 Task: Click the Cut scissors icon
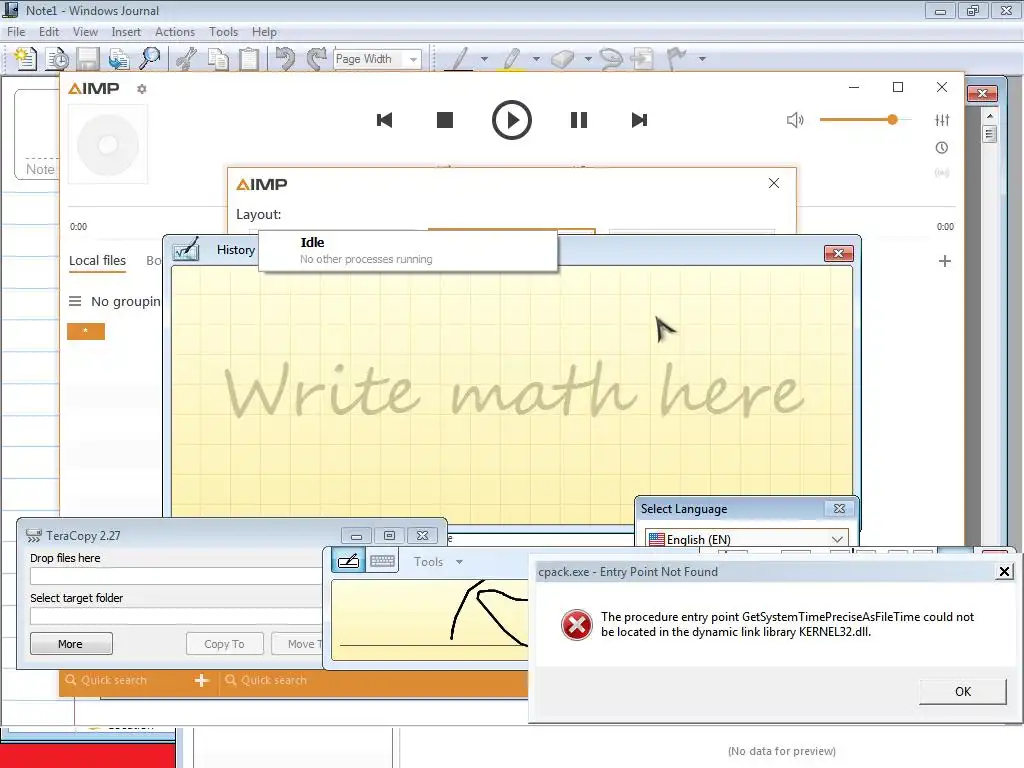tap(187, 59)
